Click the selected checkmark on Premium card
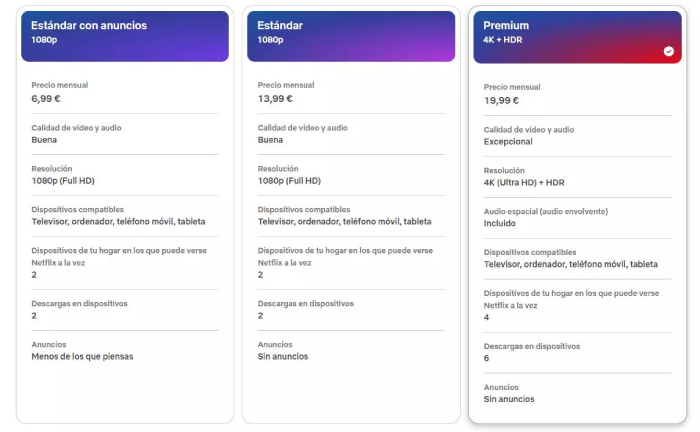The image size is (700, 432). click(668, 51)
